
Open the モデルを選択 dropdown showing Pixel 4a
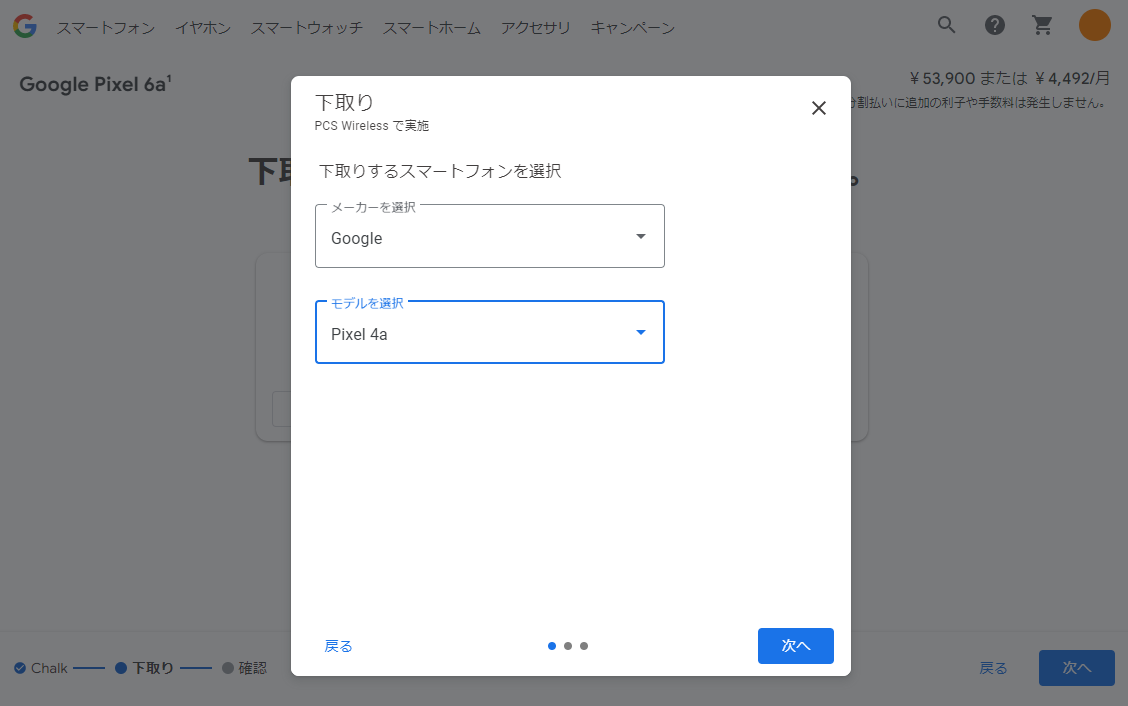pos(490,332)
